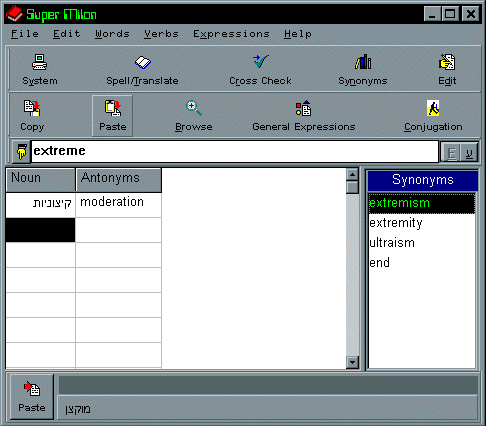The height and width of the screenshot is (426, 486).
Task: Select the 'moderation' antonym cell
Action: (x=118, y=205)
